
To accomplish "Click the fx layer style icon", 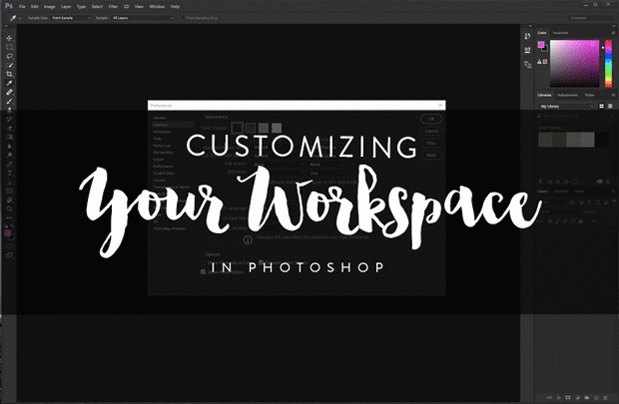I will tap(559, 398).
